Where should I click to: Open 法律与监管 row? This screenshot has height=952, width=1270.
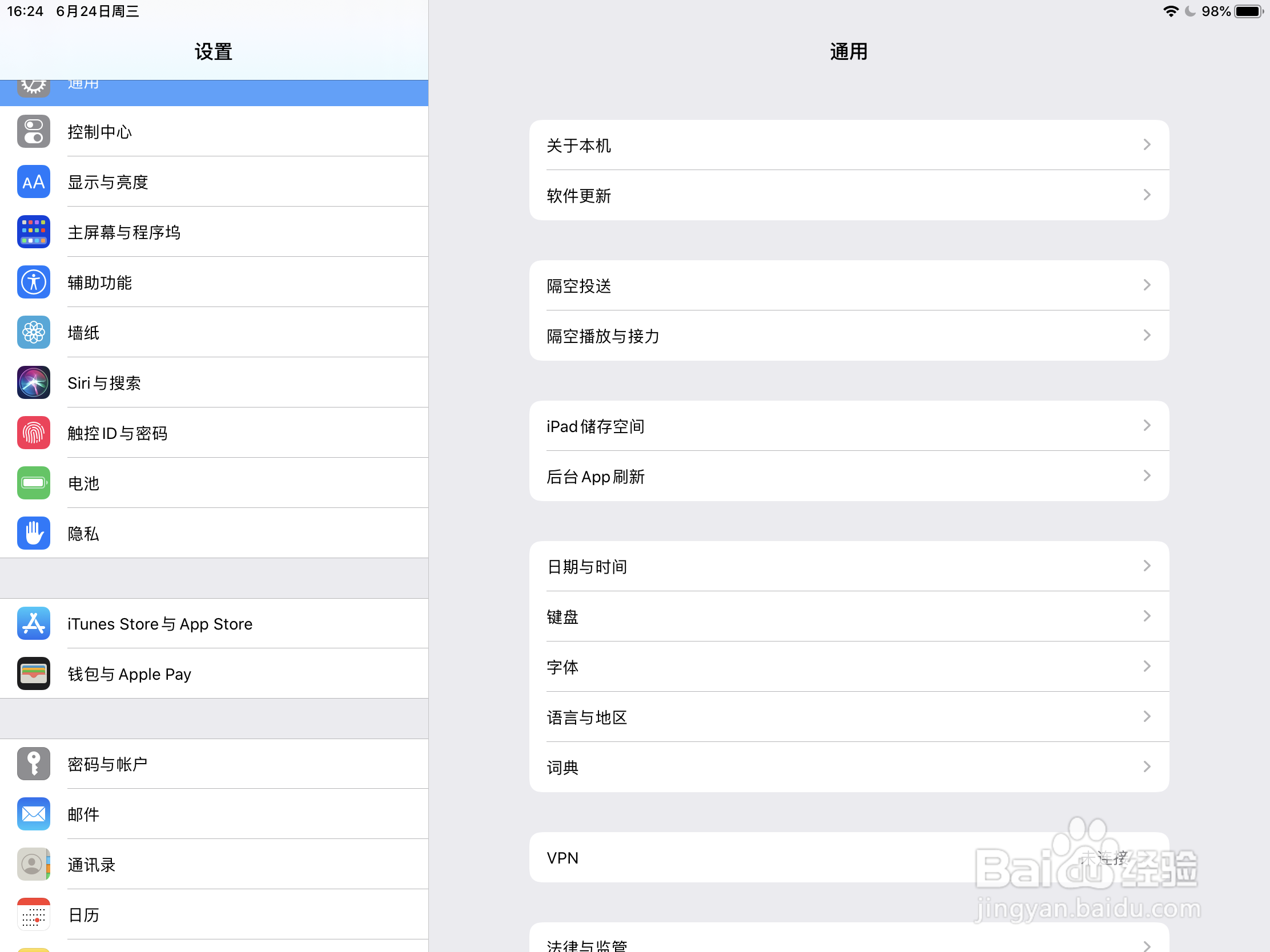[849, 937]
